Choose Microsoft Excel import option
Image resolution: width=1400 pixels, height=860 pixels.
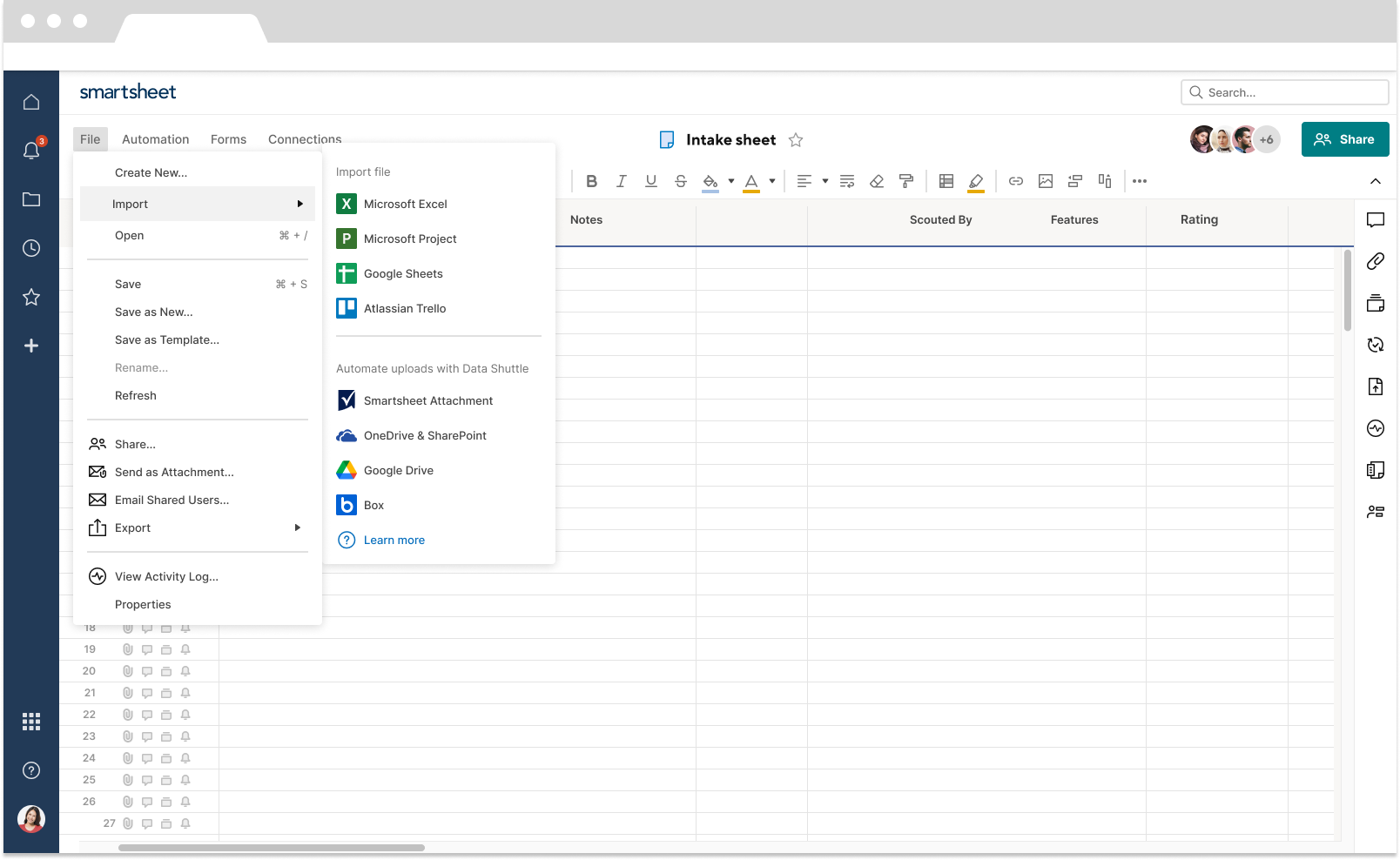point(405,204)
